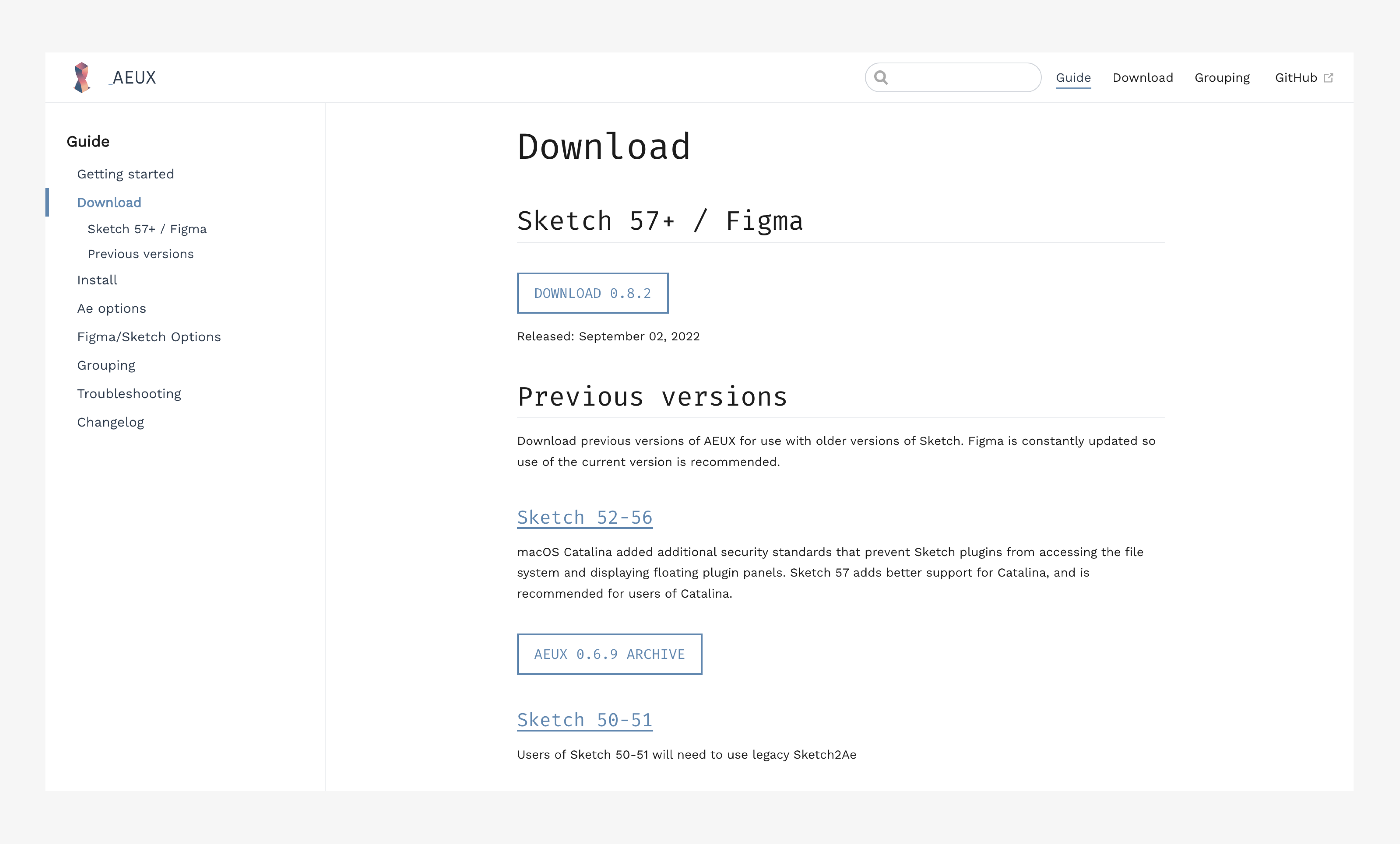Follow the Sketch 50-51 heading link
The image size is (1400, 844).
coord(584,720)
